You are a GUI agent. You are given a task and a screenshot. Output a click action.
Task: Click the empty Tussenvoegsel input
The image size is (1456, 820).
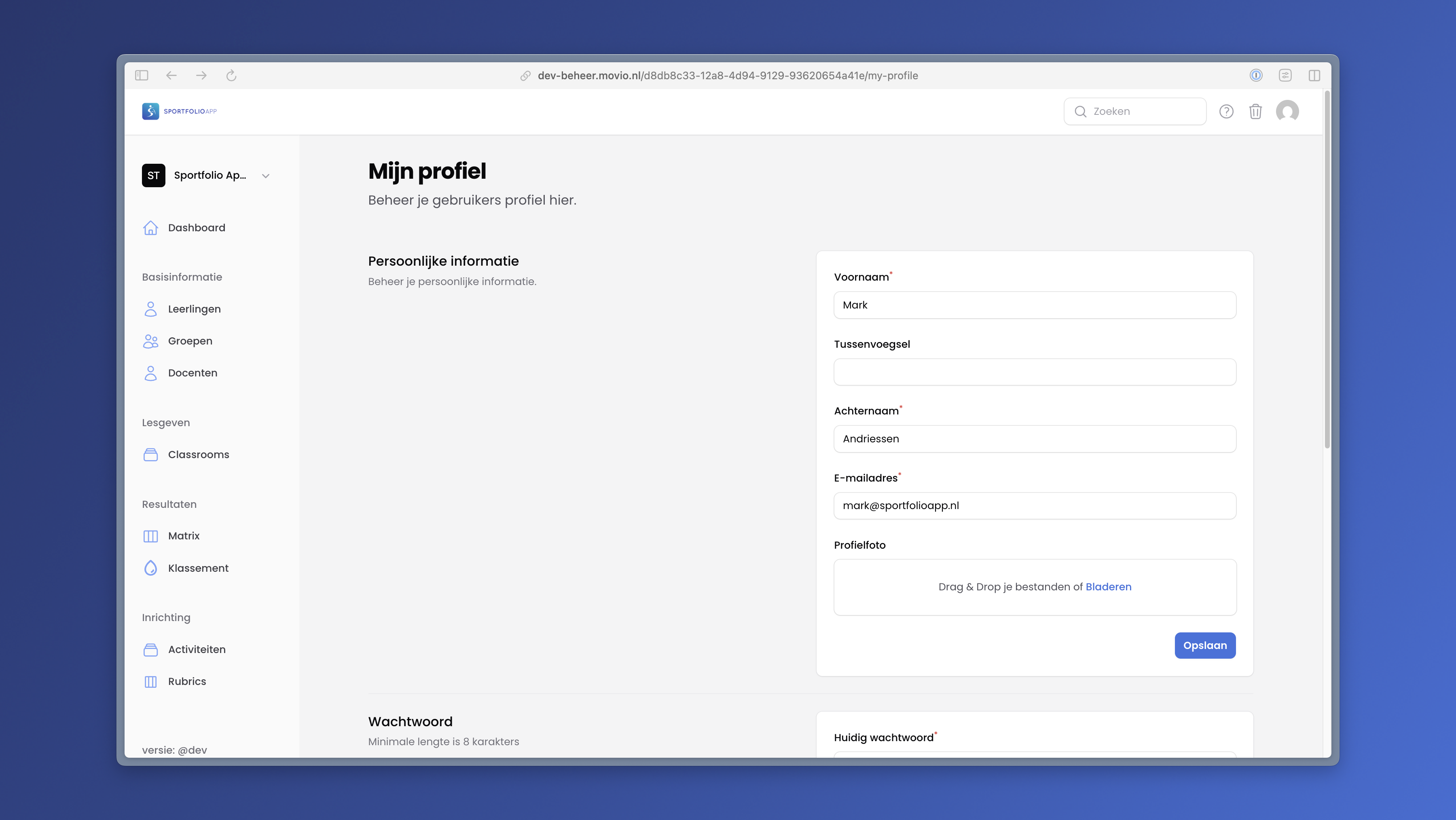[x=1034, y=372]
